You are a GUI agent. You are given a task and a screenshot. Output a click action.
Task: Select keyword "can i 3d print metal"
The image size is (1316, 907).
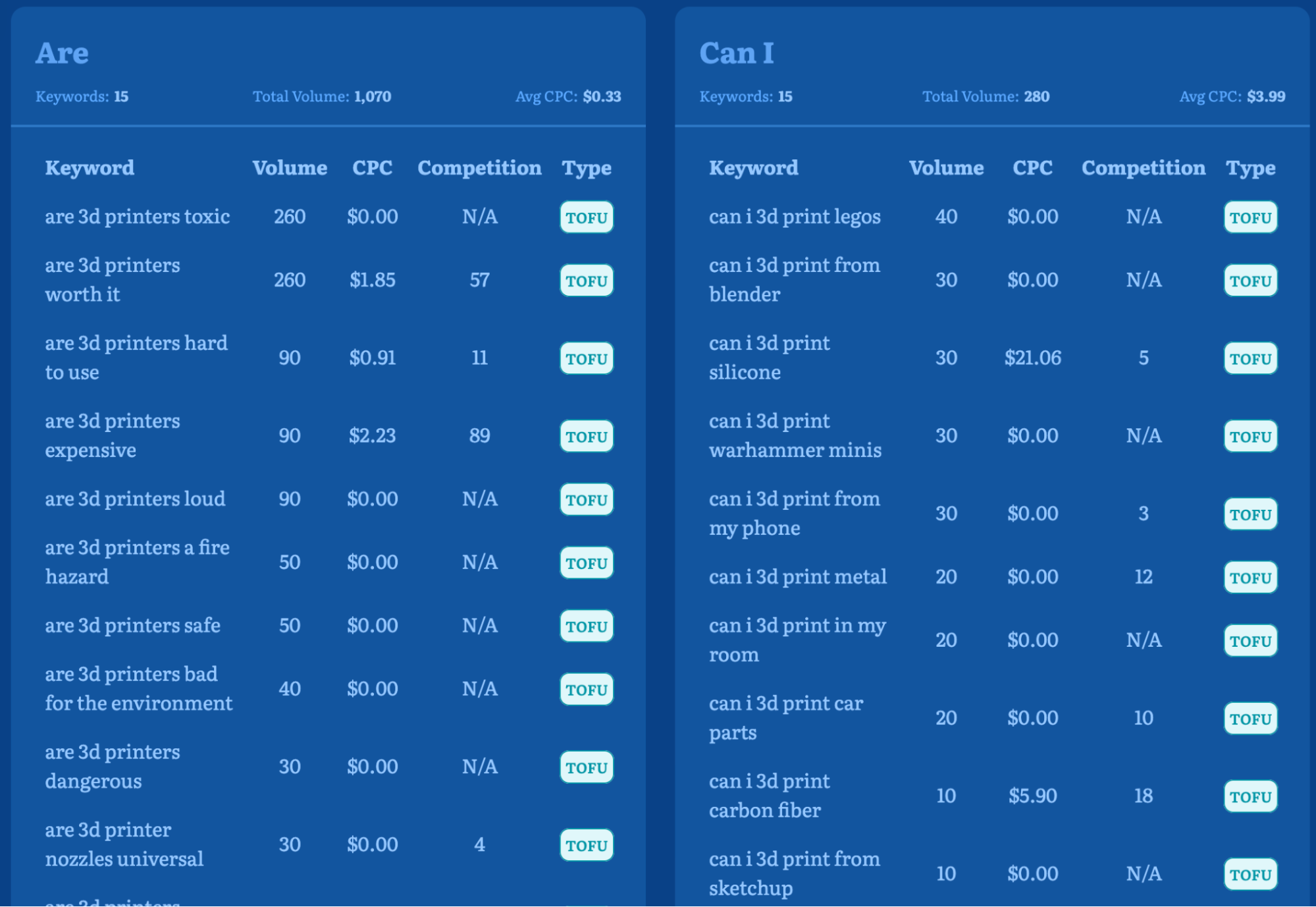[x=798, y=576]
